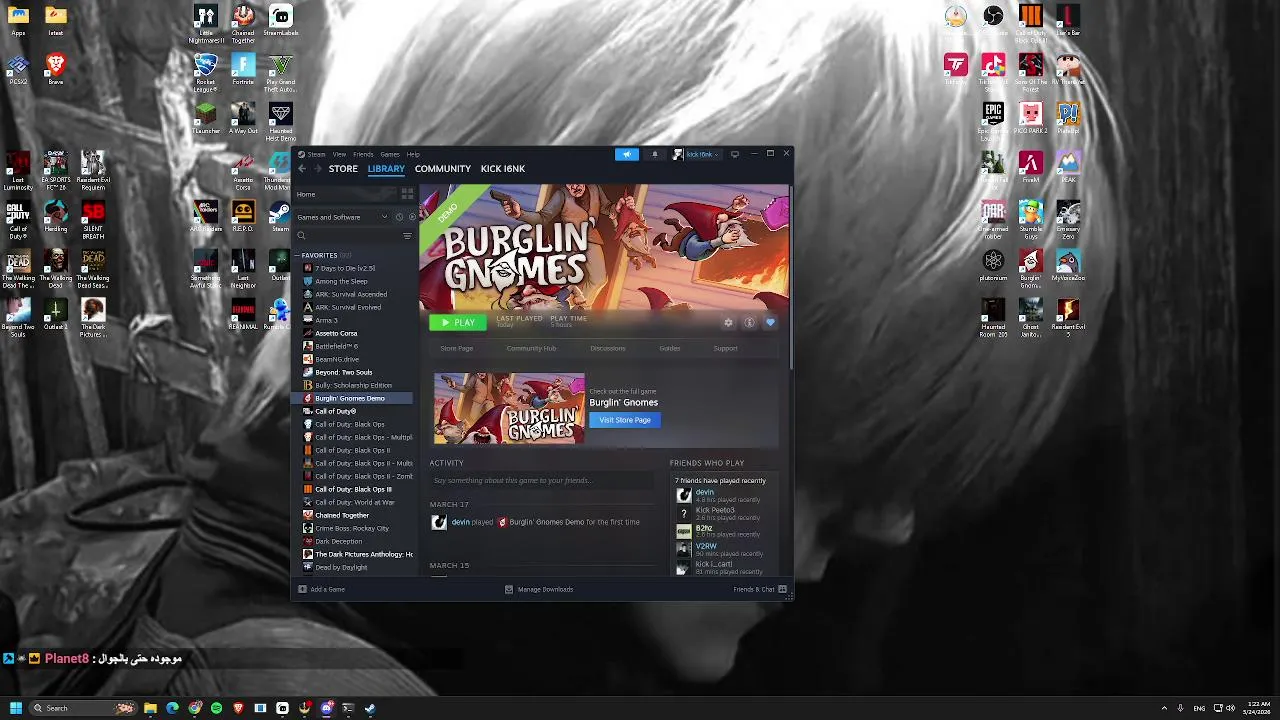Image resolution: width=1280 pixels, height=720 pixels.
Task: Open the Steam menu
Action: (316, 154)
